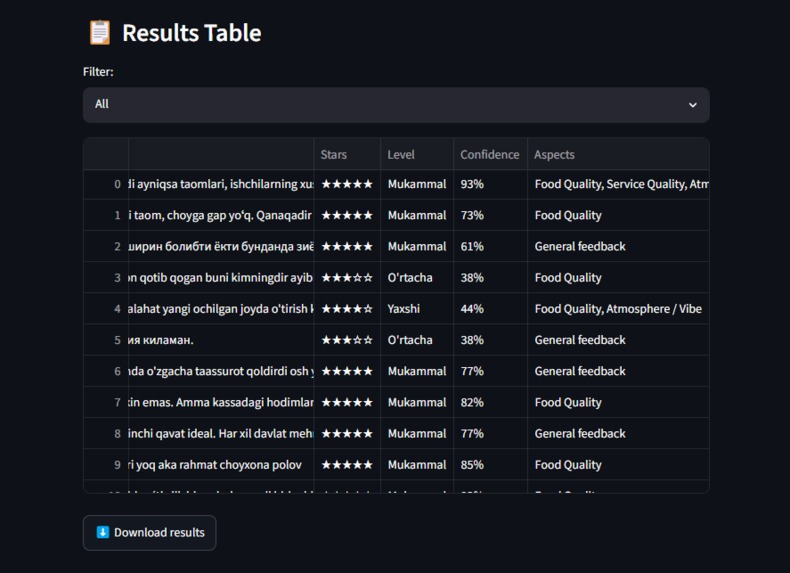The width and height of the screenshot is (790, 573).
Task: Click the 93% confidence cell
Action: 490,184
